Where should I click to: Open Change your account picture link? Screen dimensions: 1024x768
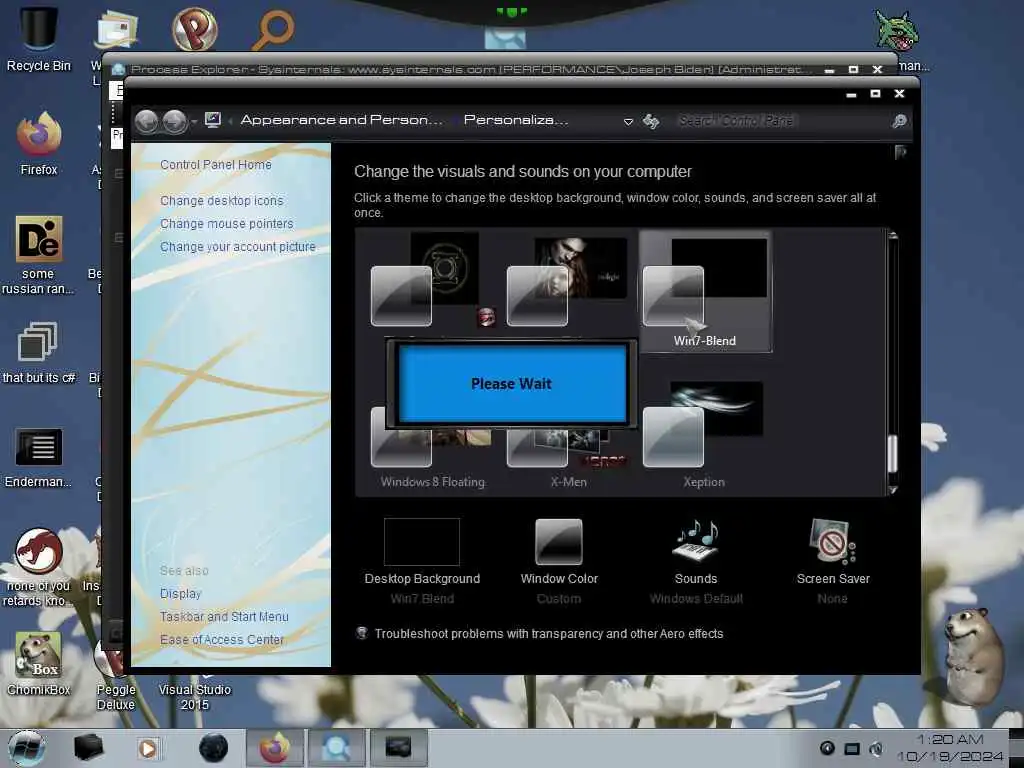(x=238, y=247)
